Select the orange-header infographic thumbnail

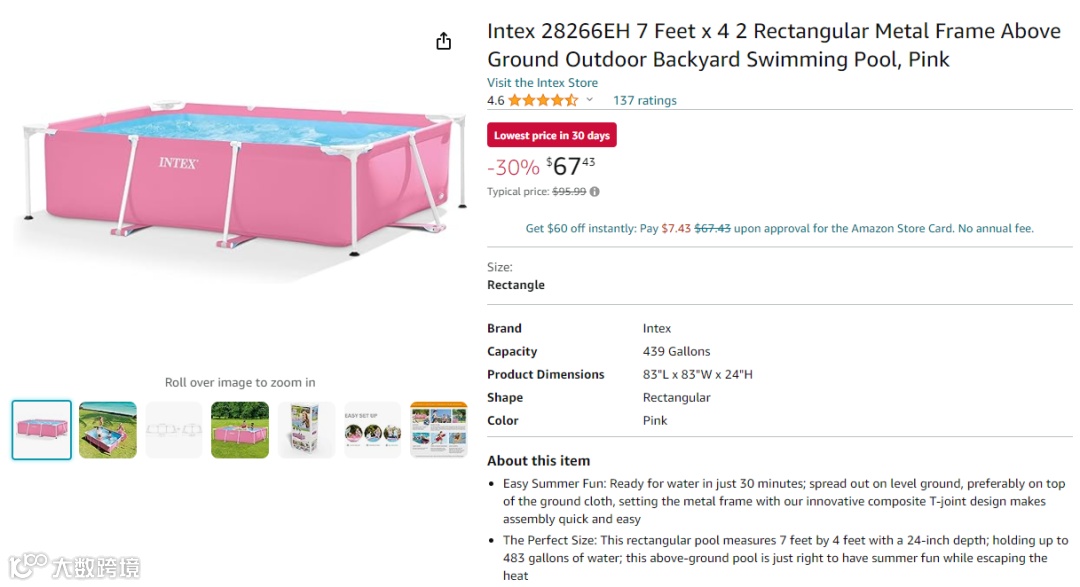(438, 430)
